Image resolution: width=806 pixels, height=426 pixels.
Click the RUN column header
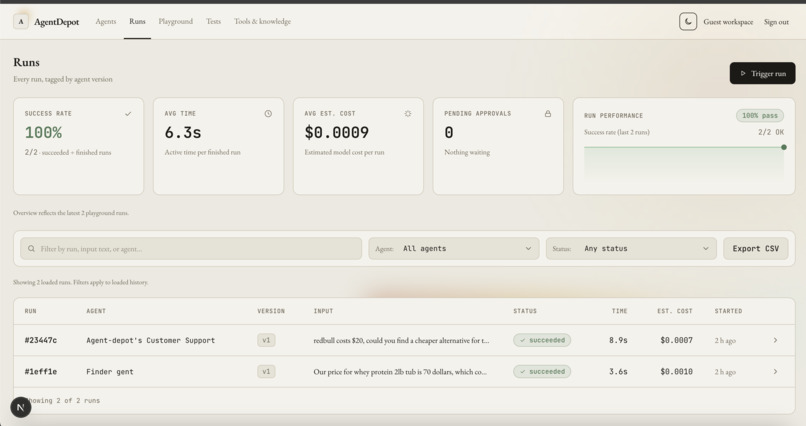tap(30, 311)
